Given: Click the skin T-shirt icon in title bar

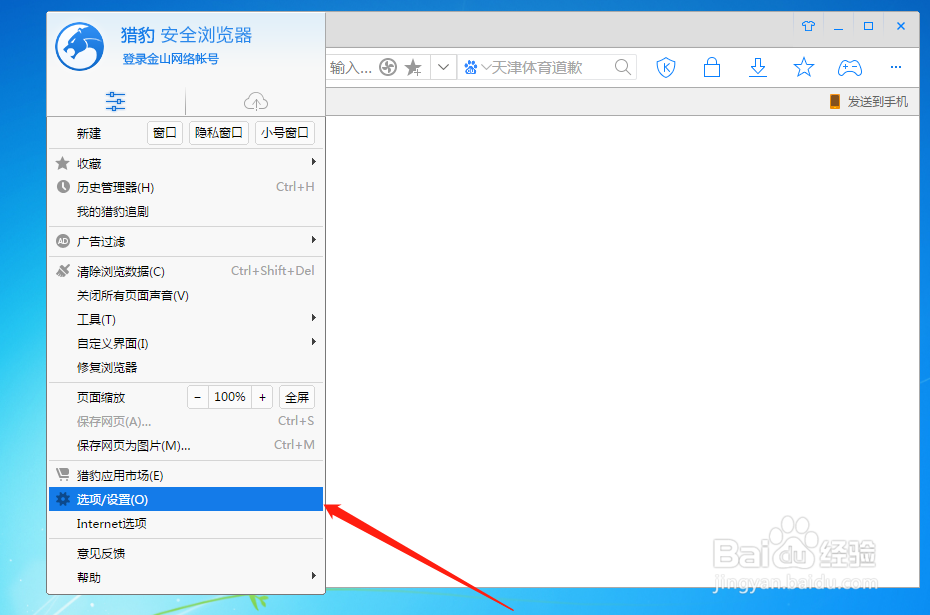Looking at the screenshot, I should [808, 26].
